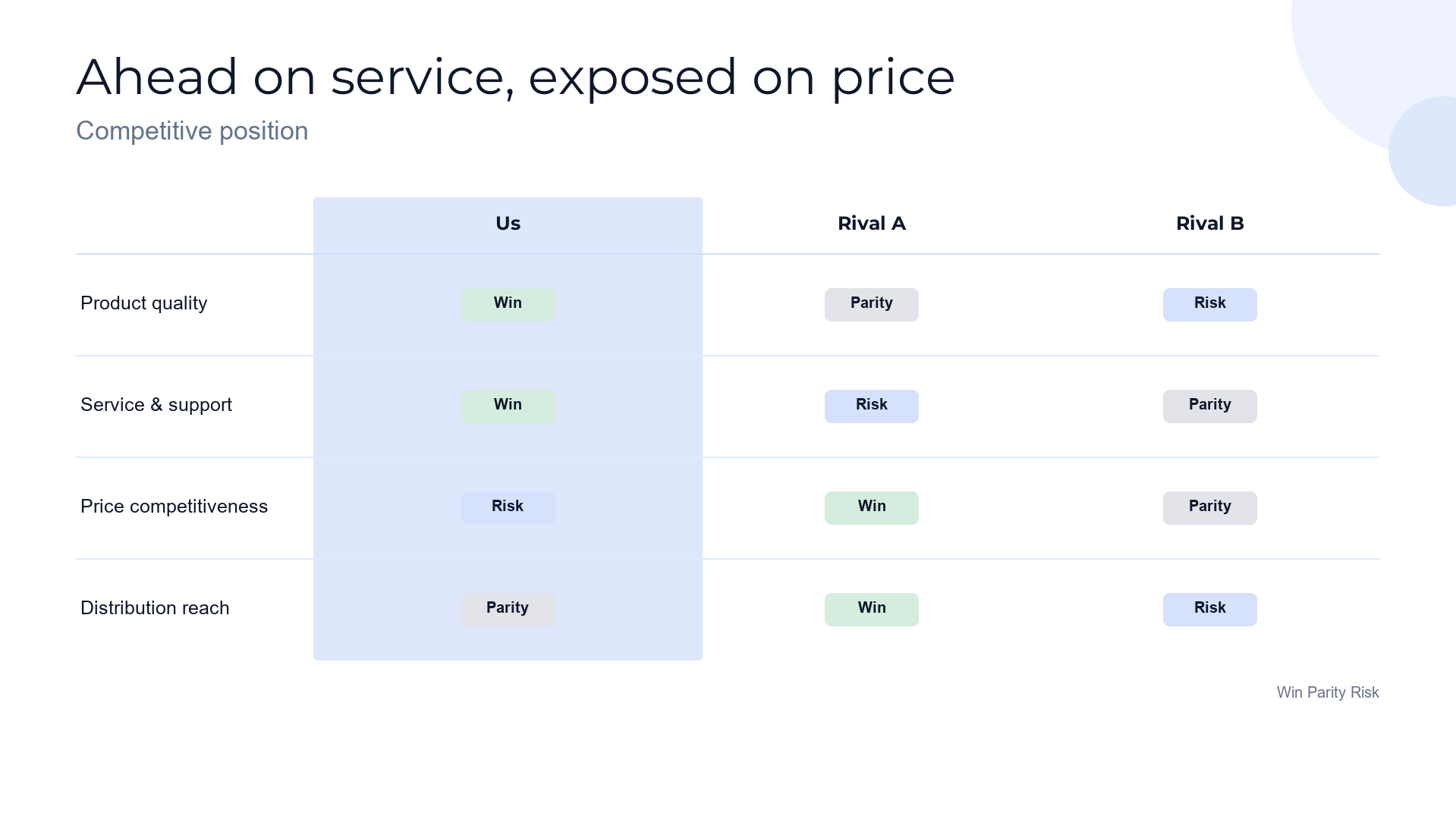Screen dimensions: 1456x819
Task: Select the Product quality row label
Action: point(143,303)
